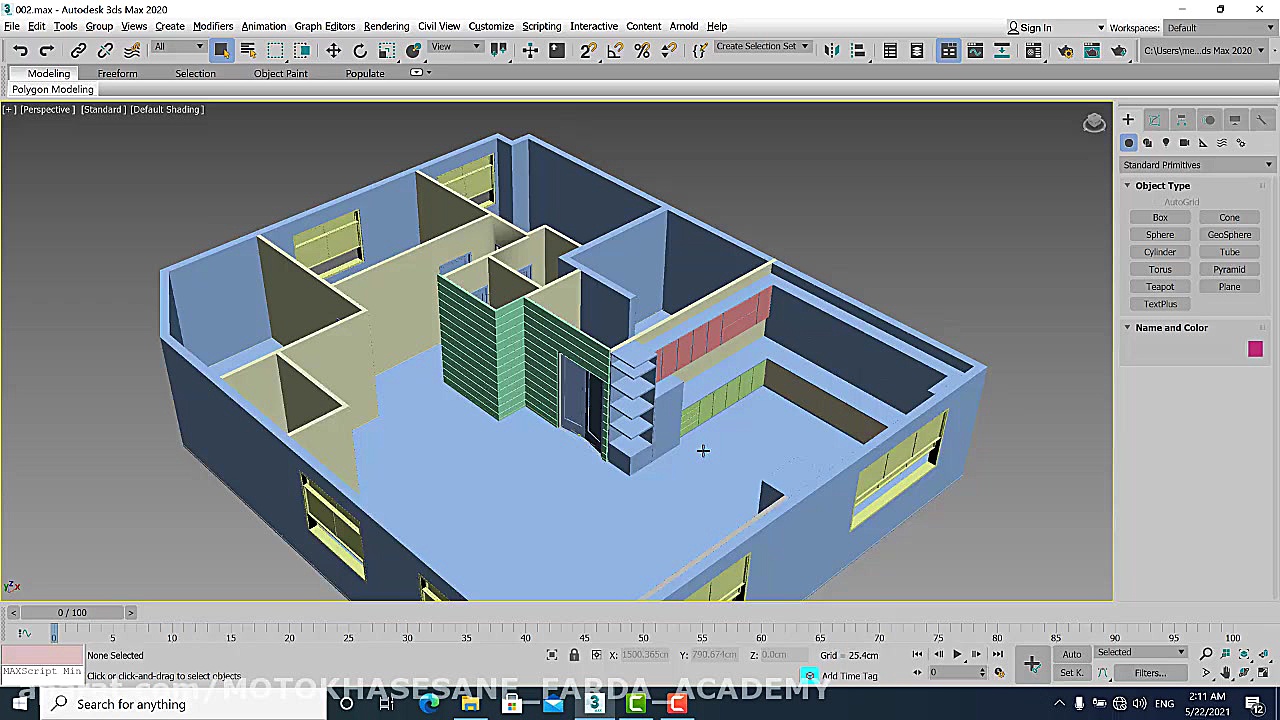Click the ViewCube home widget in viewport
Image resolution: width=1280 pixels, height=720 pixels.
tap(1094, 122)
